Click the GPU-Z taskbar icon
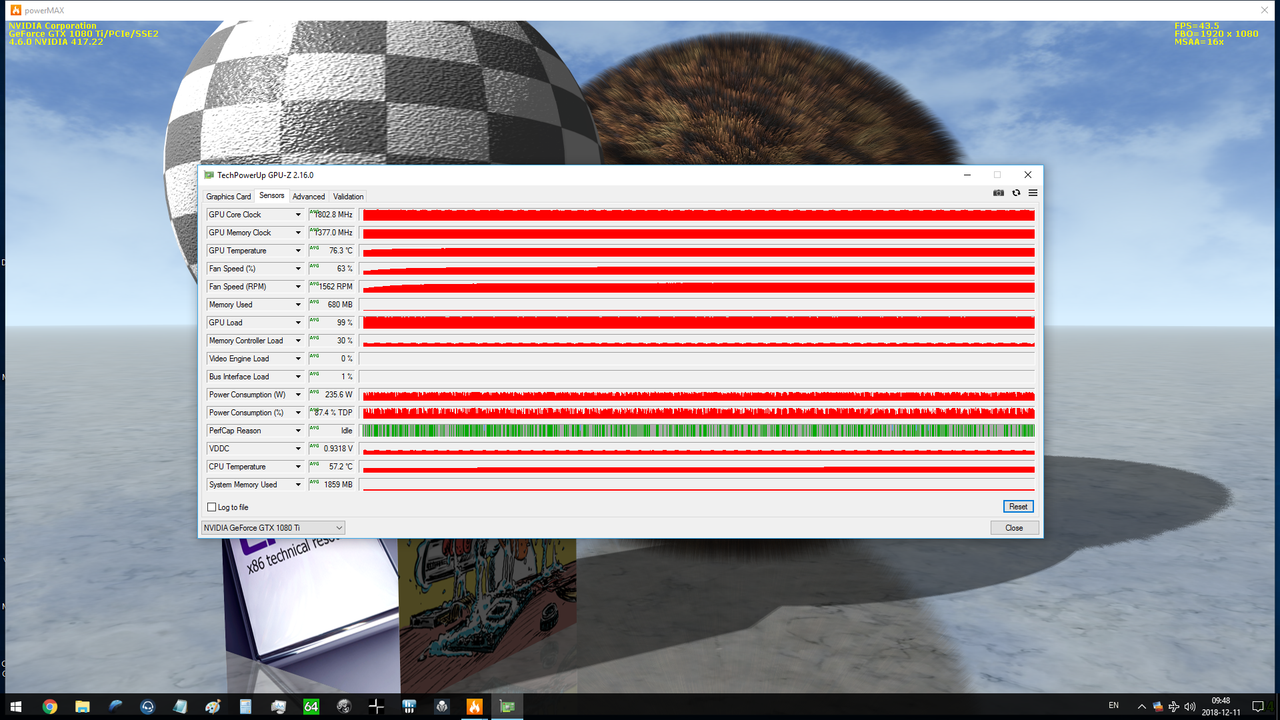 click(x=508, y=706)
